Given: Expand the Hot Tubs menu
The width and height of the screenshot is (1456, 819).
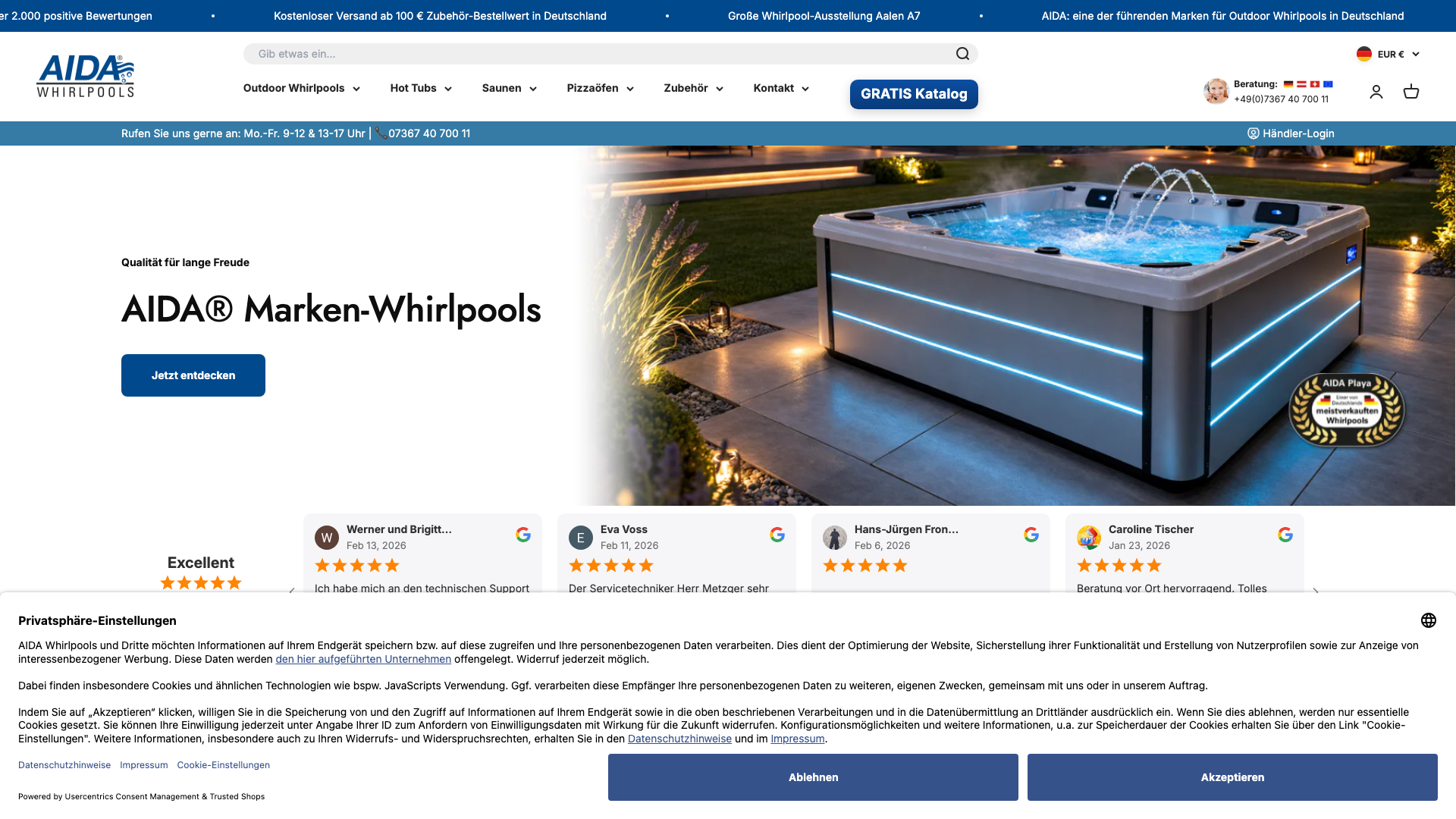Looking at the screenshot, I should tap(421, 88).
